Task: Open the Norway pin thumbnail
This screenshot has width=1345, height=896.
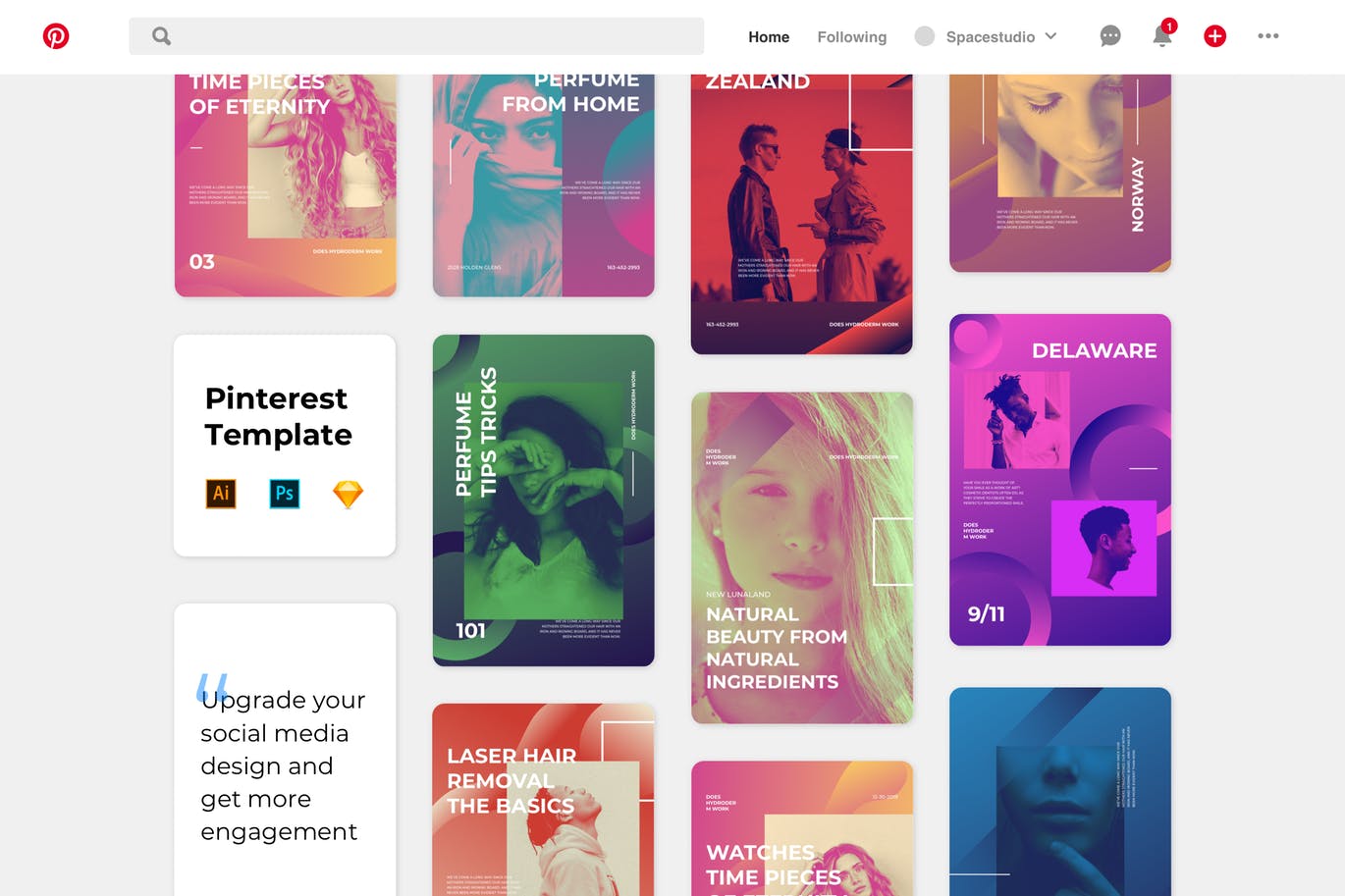Action: (1059, 172)
